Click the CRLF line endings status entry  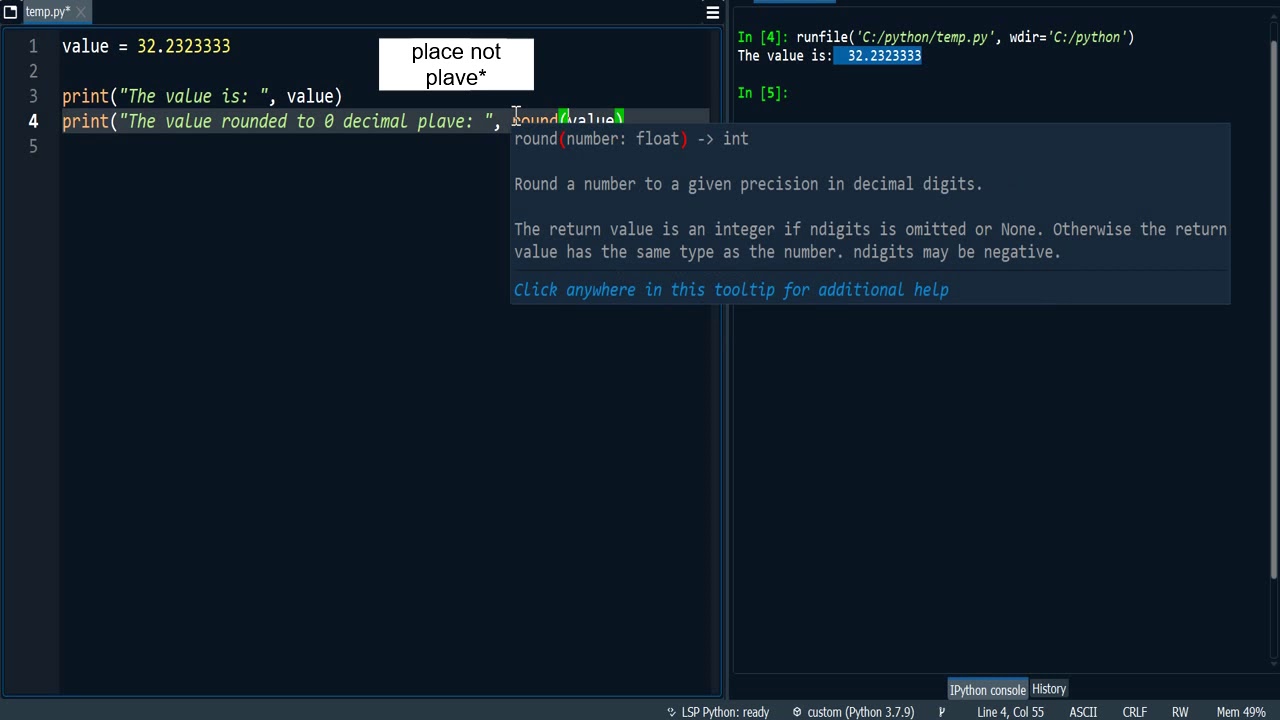(1134, 712)
